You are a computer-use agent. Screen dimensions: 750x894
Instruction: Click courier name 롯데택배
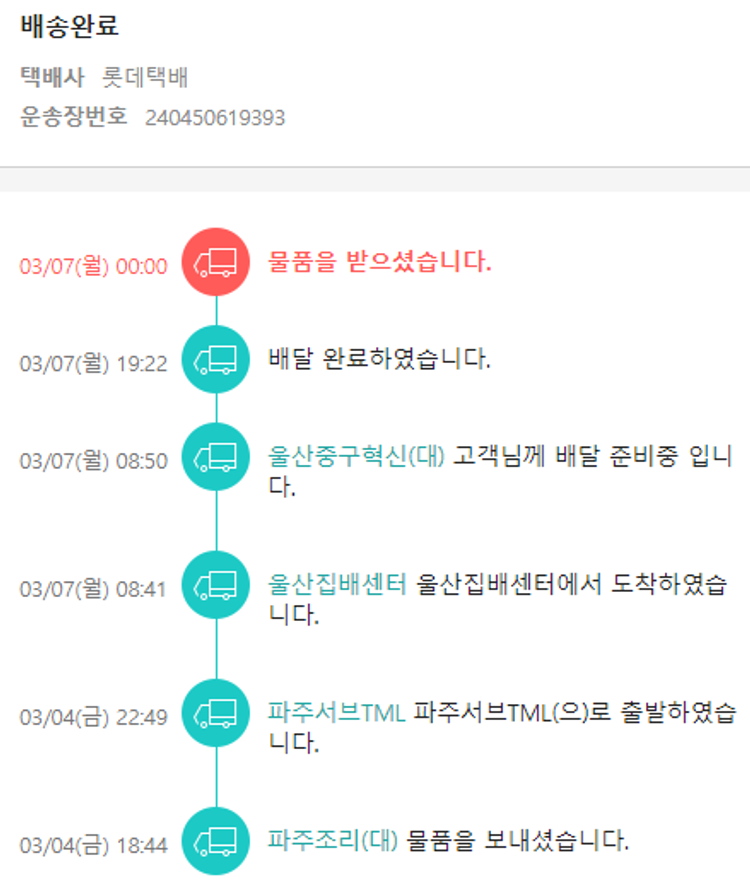point(146,78)
